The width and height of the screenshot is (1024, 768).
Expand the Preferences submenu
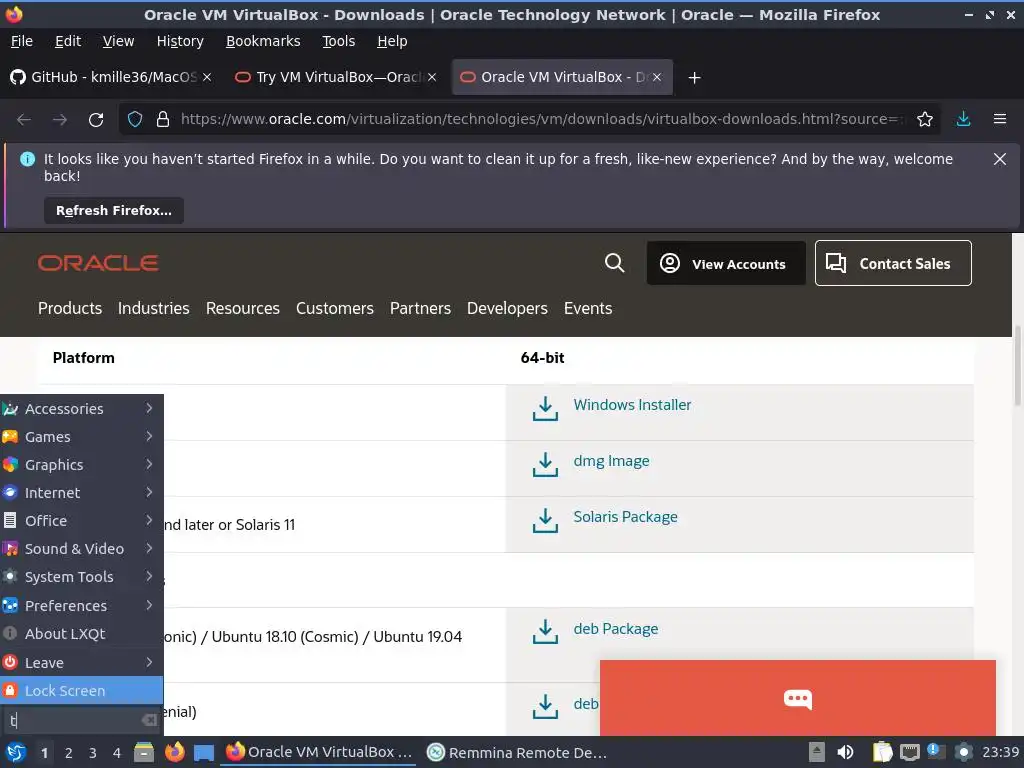tap(82, 606)
